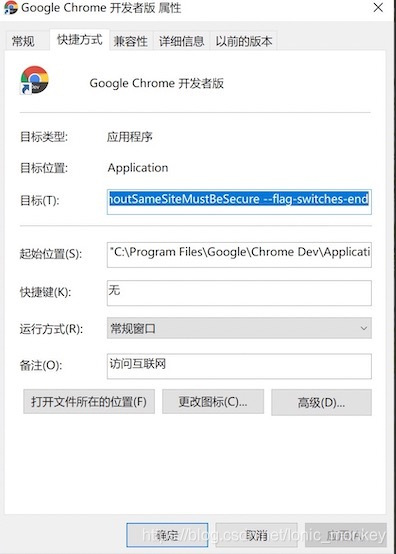Click the 应用 button
Screen dimensions: 396x554
tap(346, 535)
